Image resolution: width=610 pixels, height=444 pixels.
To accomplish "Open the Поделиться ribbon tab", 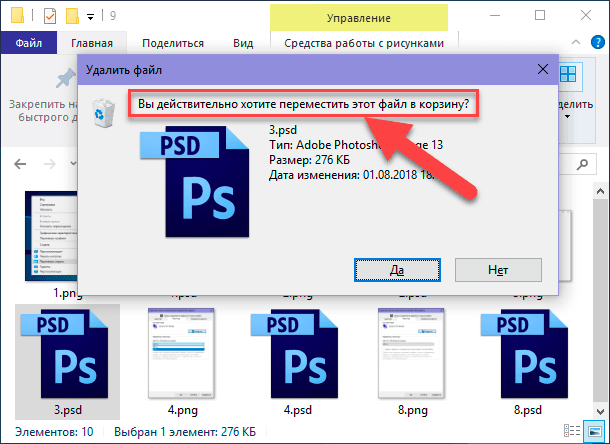I will (173, 43).
